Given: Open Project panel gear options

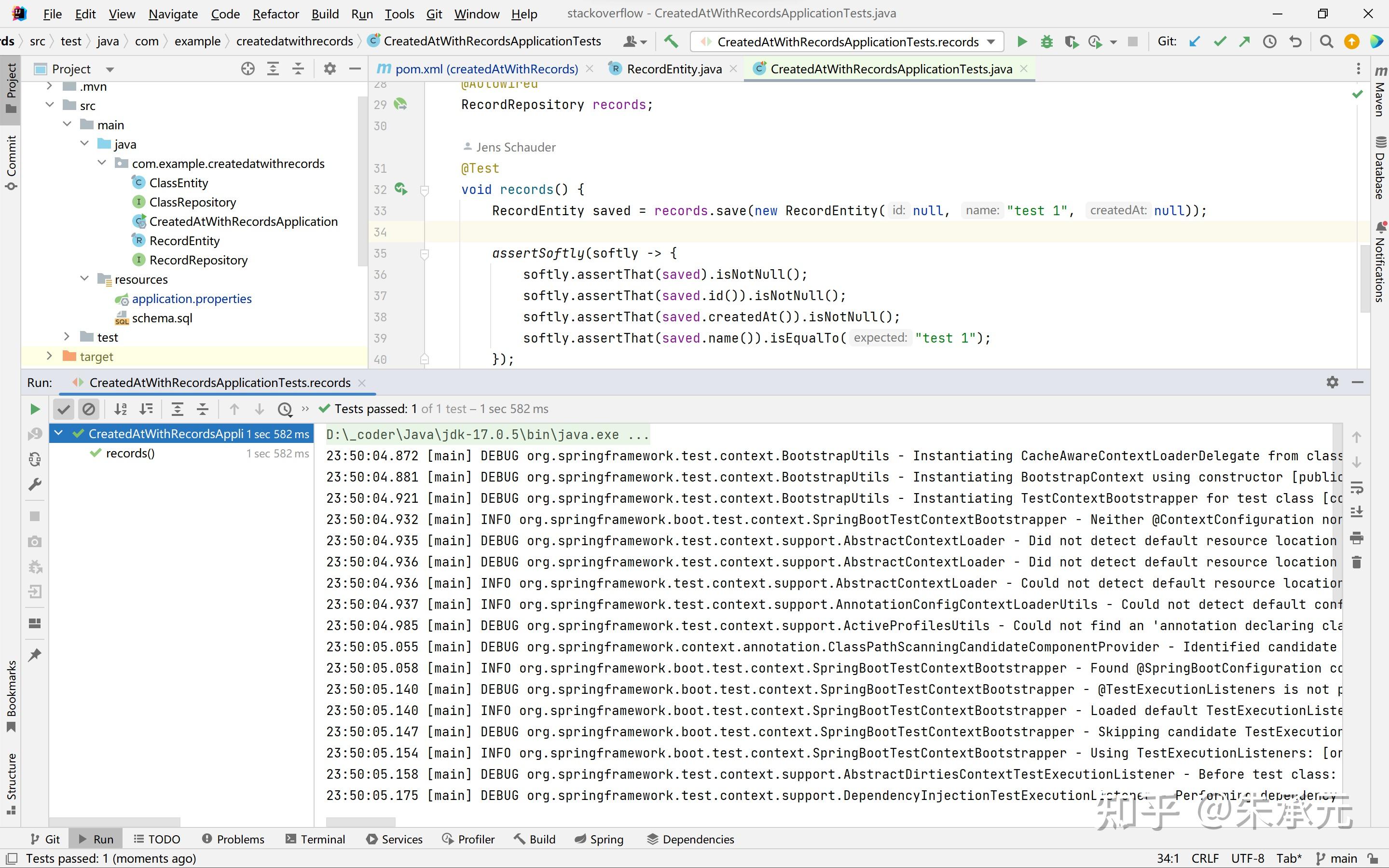Looking at the screenshot, I should [330, 69].
